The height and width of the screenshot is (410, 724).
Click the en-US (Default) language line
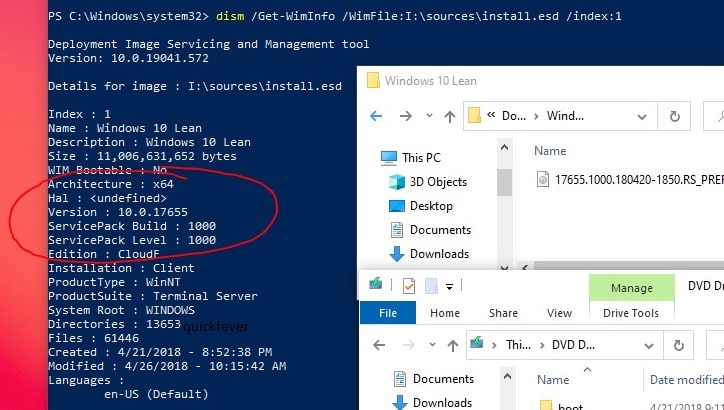[156, 394]
